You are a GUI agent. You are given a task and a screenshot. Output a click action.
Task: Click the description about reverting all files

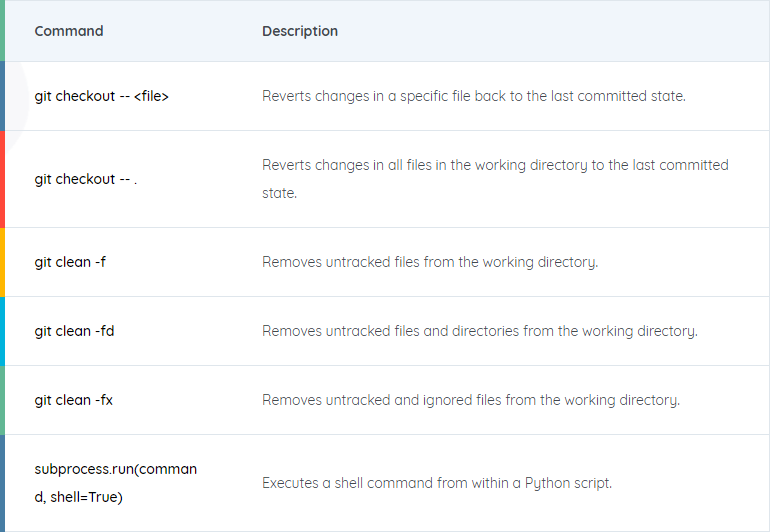click(x=495, y=179)
